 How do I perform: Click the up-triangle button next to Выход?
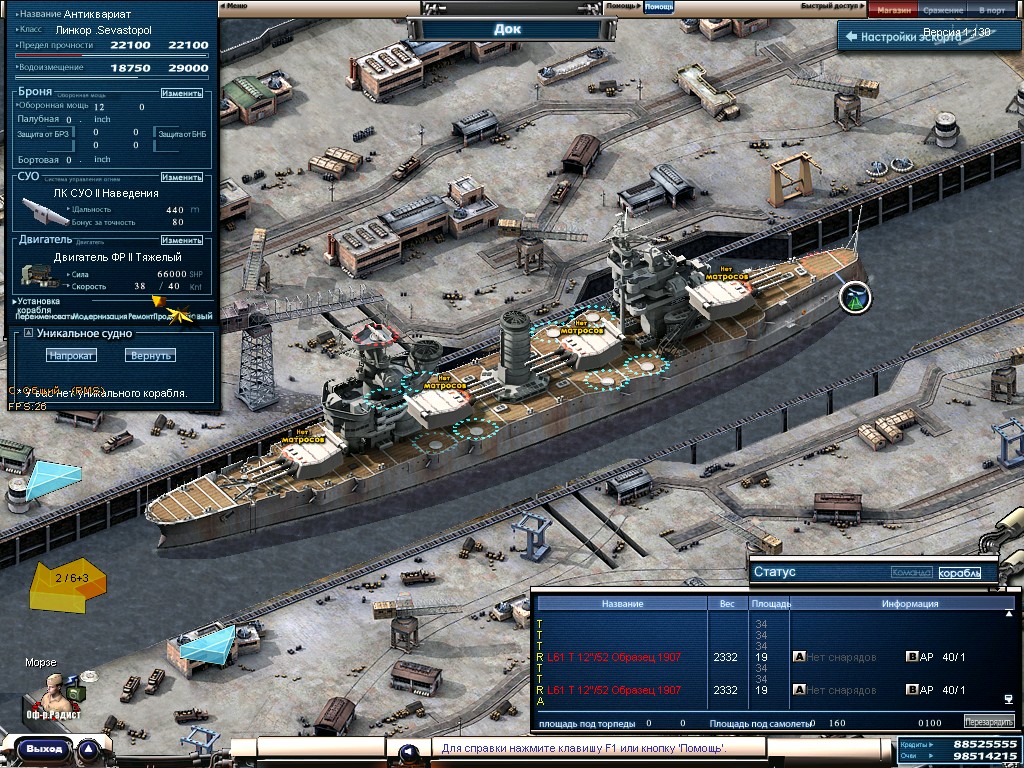89,748
